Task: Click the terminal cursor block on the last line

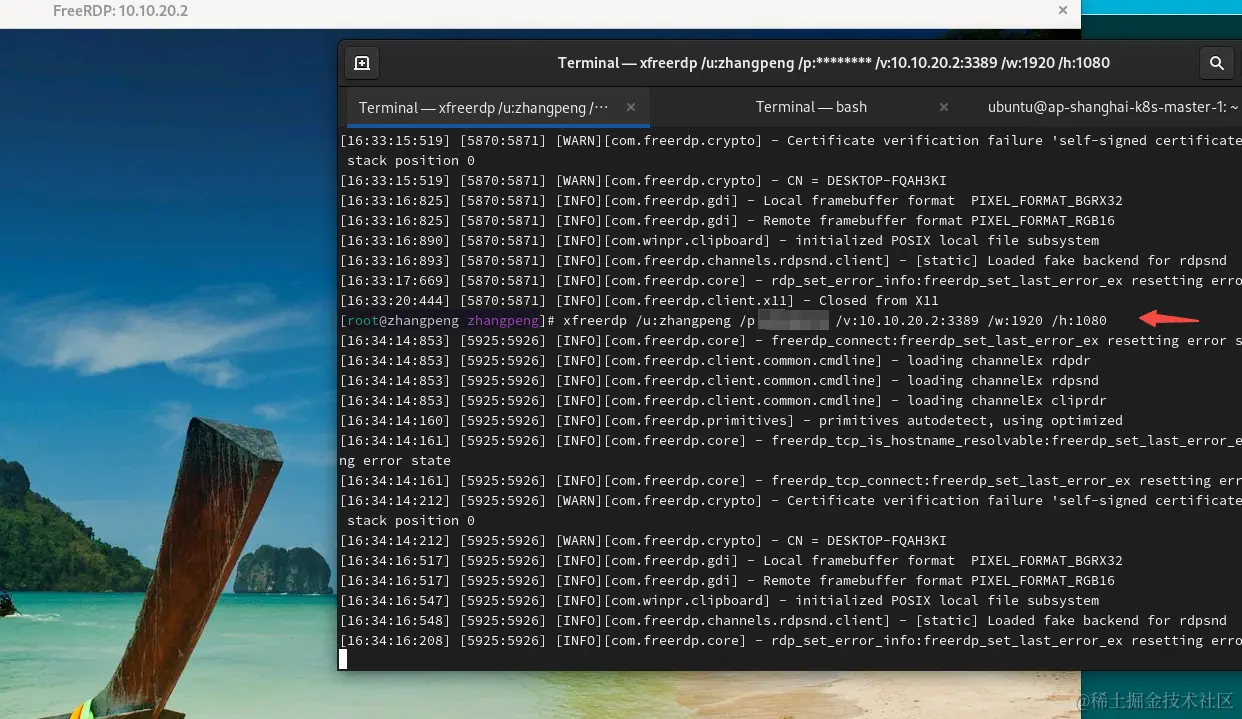Action: tap(343, 659)
